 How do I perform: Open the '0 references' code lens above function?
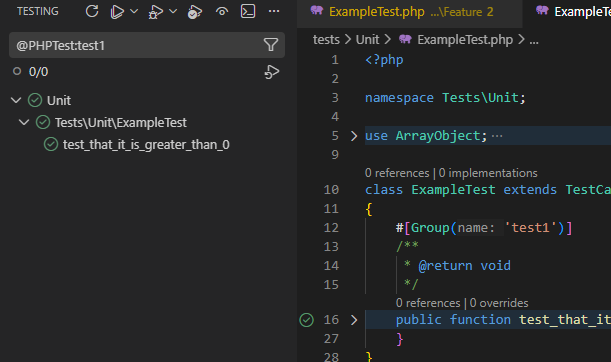pyautogui.click(x=428, y=303)
